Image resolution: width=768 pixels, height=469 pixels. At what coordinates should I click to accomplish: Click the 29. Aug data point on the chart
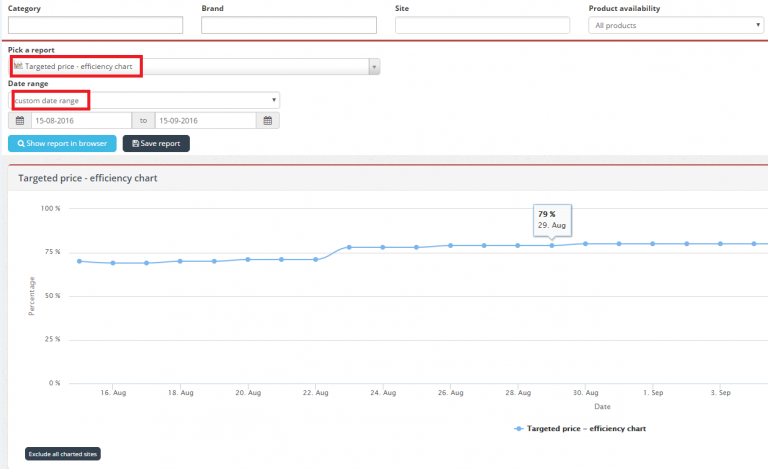click(552, 245)
